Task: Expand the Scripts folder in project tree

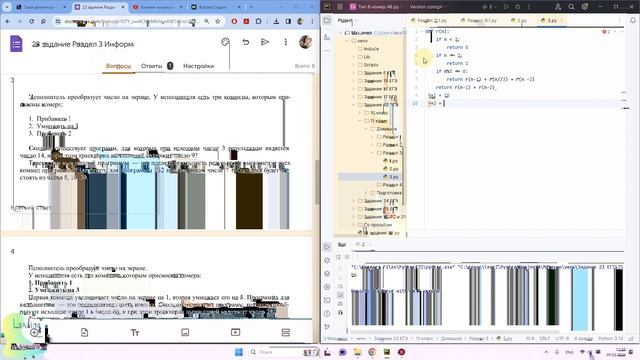Action: tap(353, 64)
